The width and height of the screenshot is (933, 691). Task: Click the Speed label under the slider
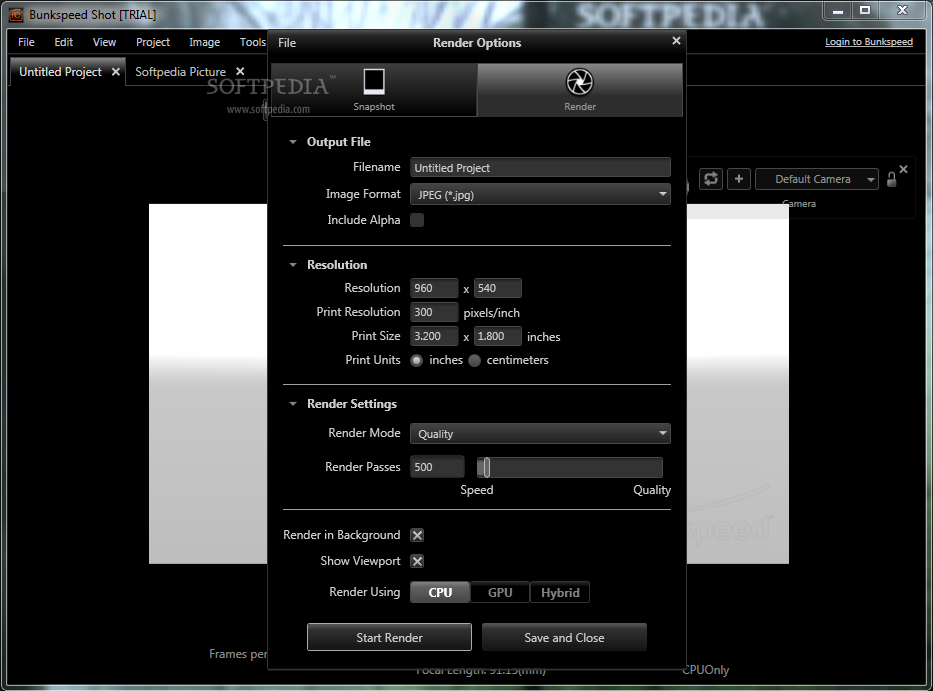(x=477, y=490)
